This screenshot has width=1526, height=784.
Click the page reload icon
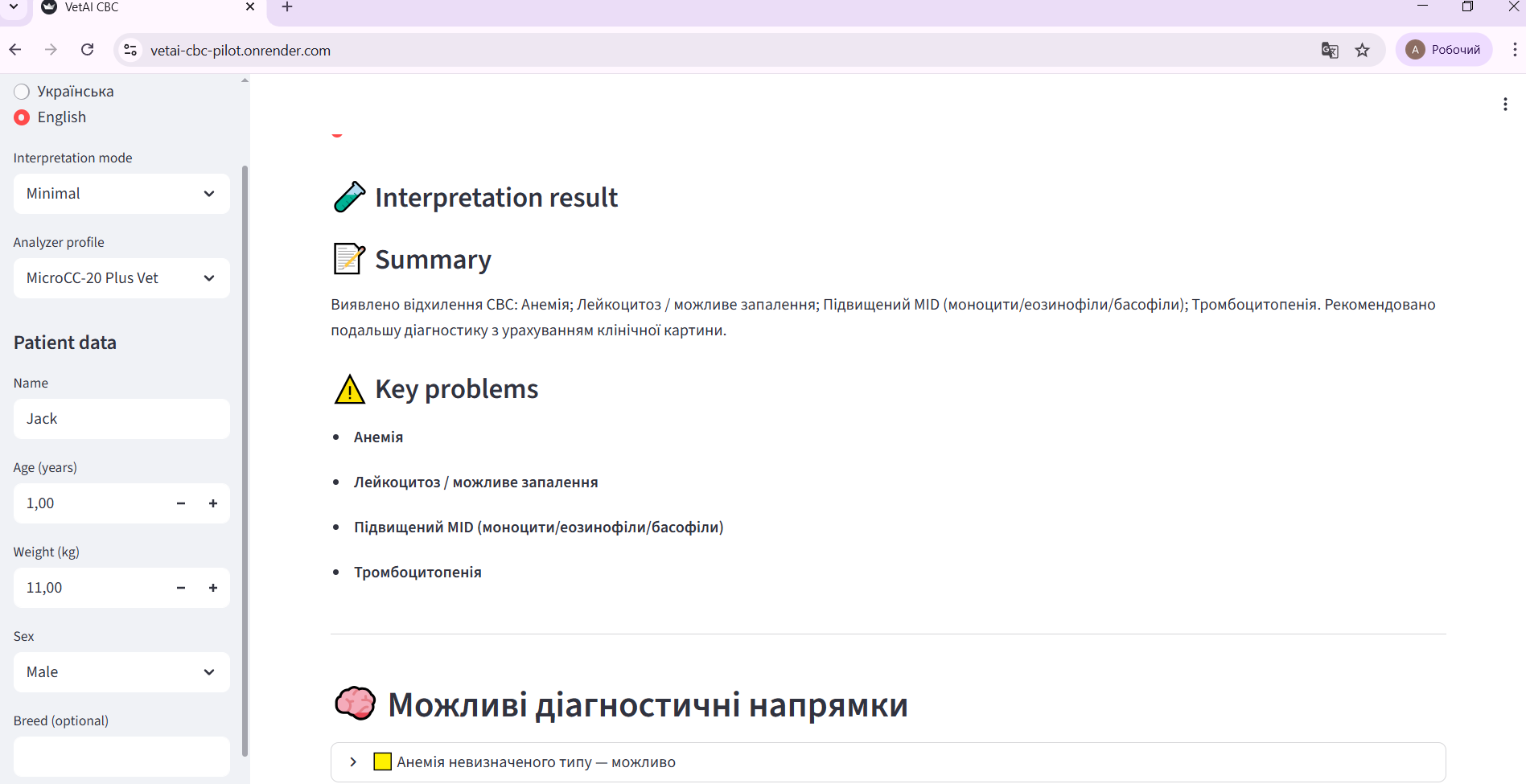(x=87, y=49)
